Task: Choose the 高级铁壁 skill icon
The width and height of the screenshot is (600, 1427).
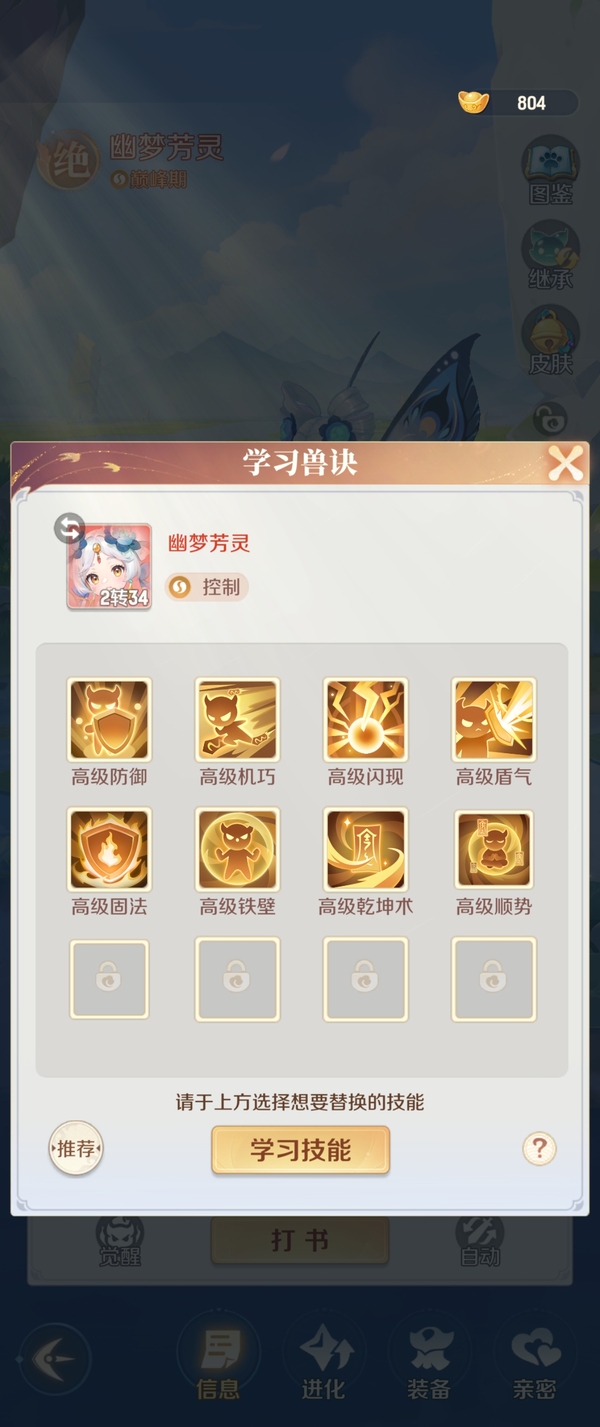Action: coord(237,850)
